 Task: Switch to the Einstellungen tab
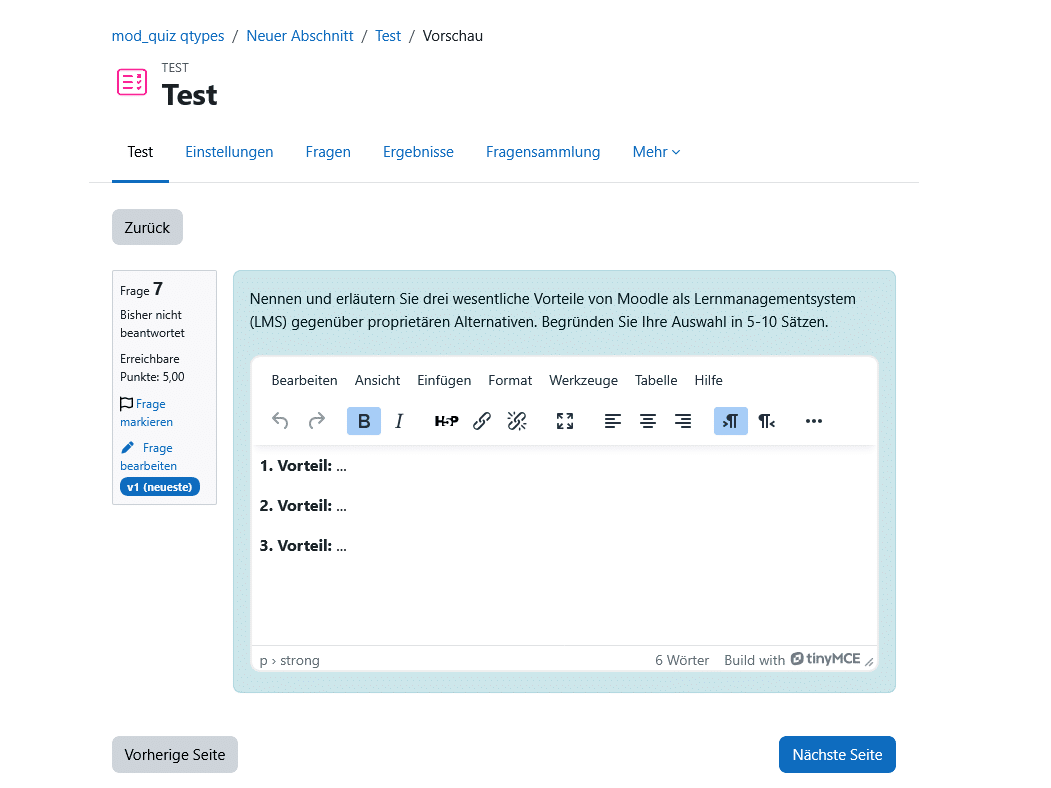point(229,152)
